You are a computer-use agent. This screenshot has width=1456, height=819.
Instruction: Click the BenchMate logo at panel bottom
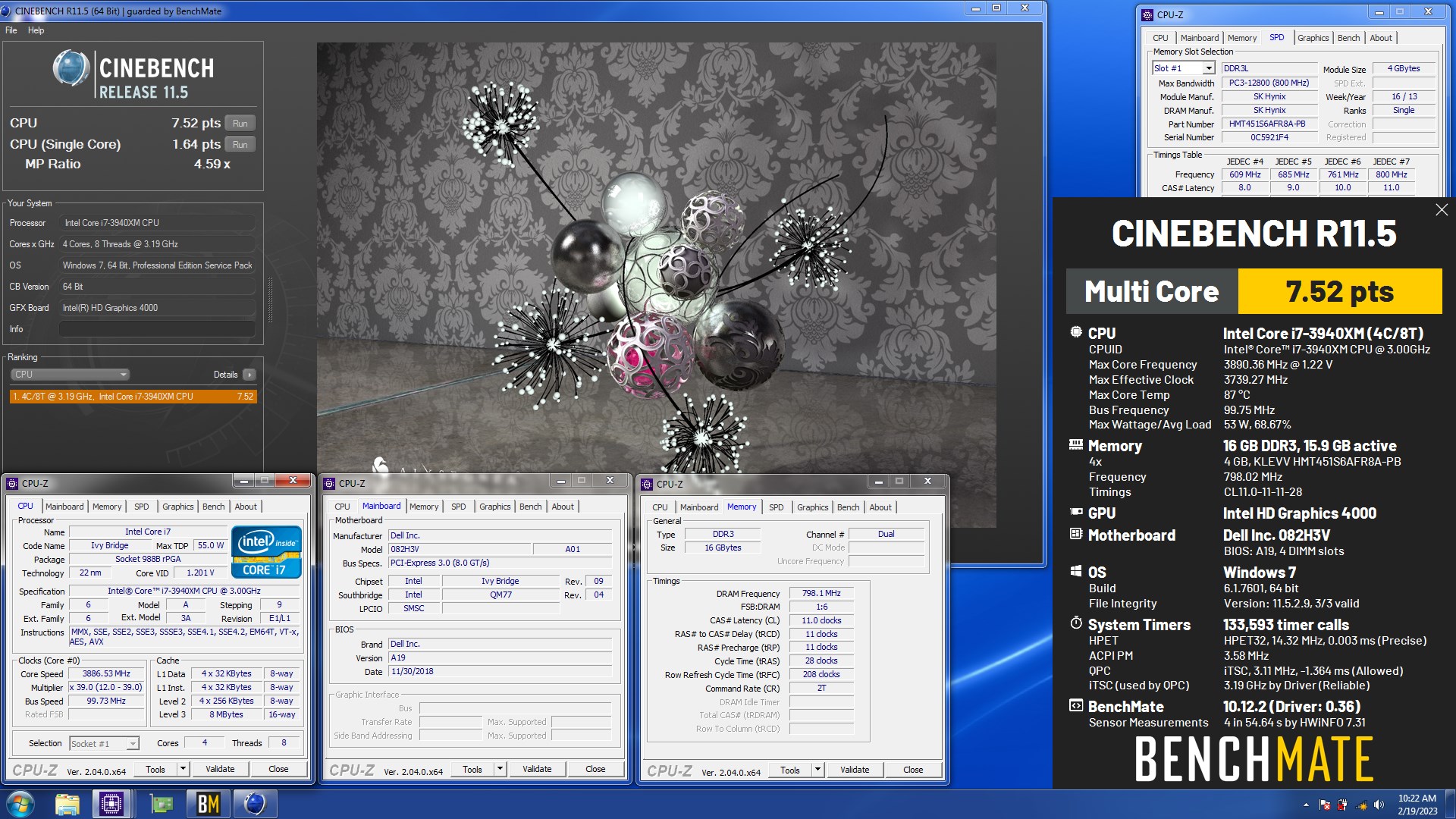tap(1254, 759)
